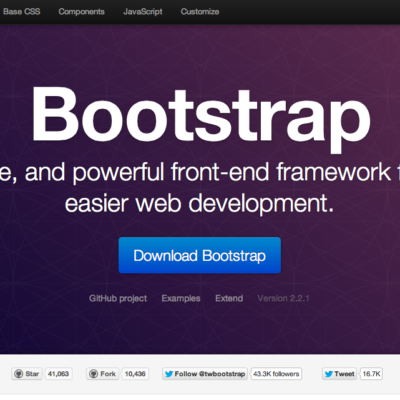Open the Components nav item
This screenshot has width=400, height=400.
point(81,12)
